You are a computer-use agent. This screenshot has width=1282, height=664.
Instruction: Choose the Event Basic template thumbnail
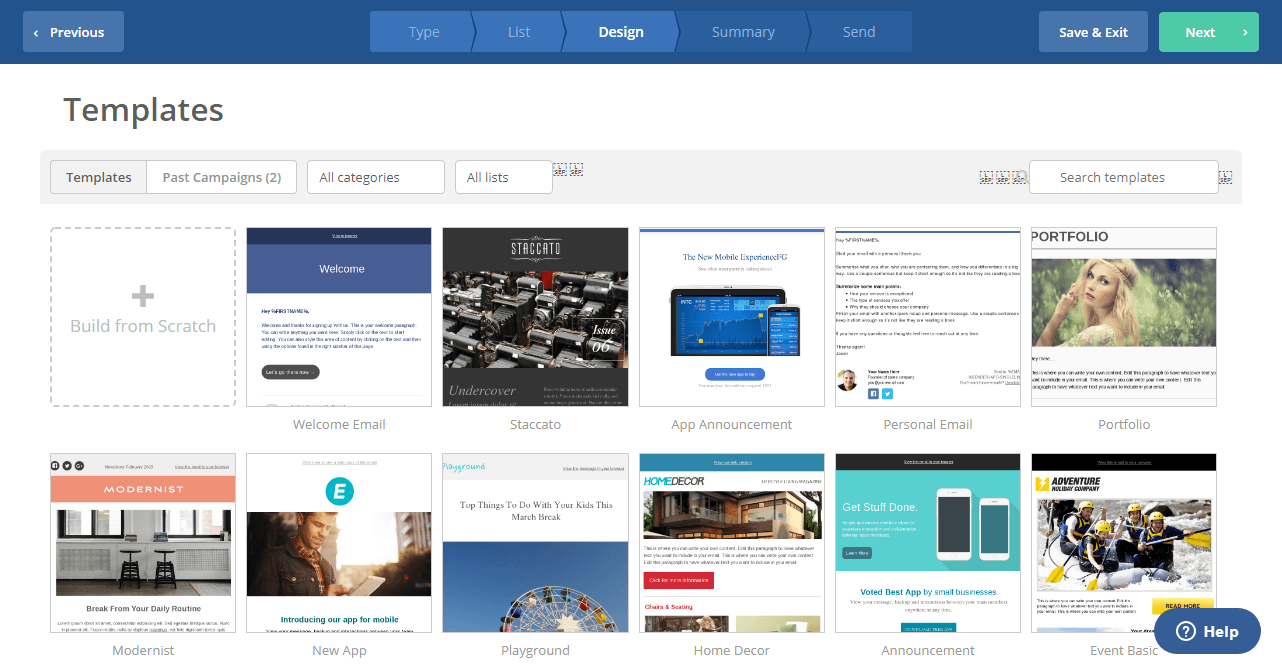[x=1124, y=543]
